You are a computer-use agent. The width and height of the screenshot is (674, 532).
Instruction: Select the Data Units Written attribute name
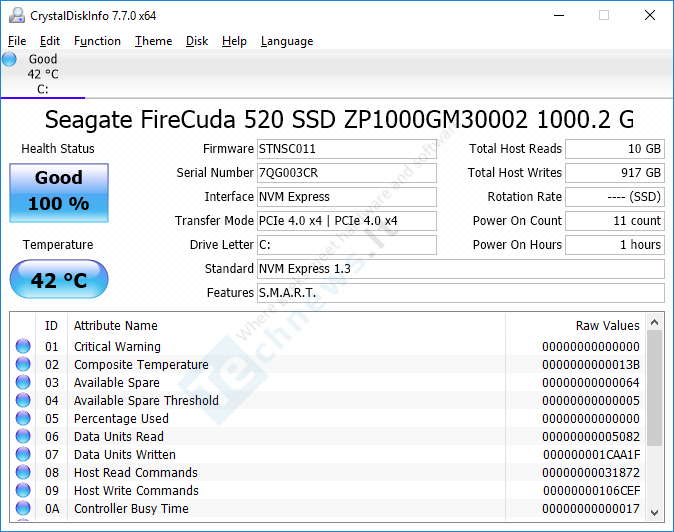pos(125,455)
